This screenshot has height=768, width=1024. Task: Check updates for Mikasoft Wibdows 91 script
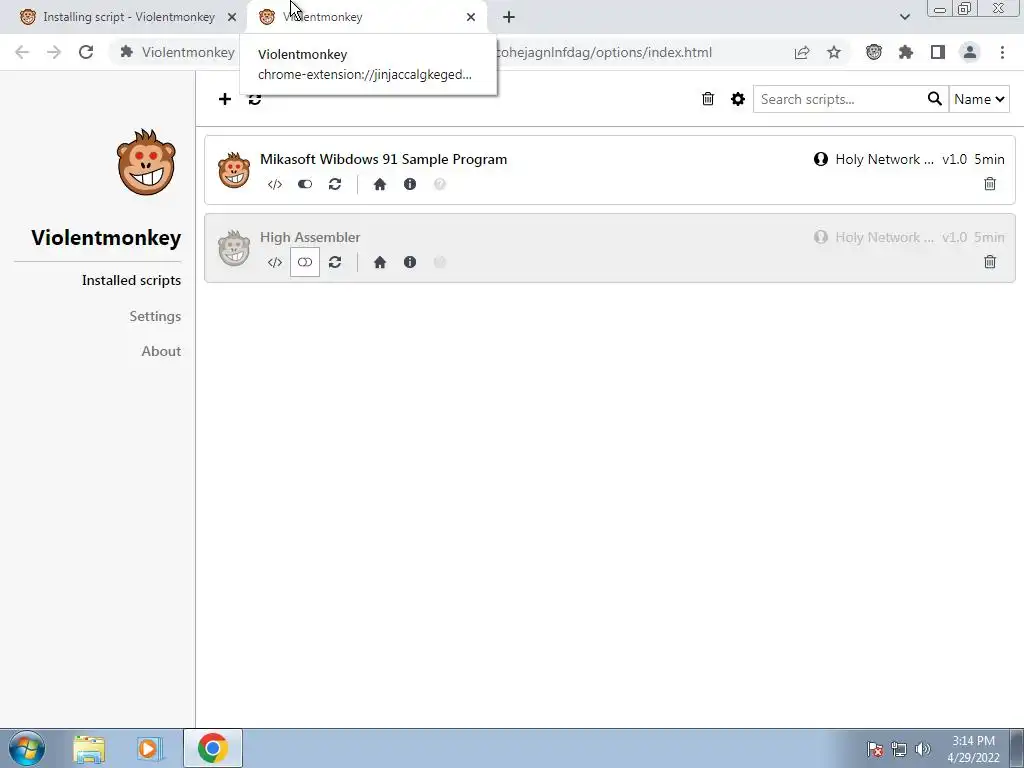(x=335, y=184)
